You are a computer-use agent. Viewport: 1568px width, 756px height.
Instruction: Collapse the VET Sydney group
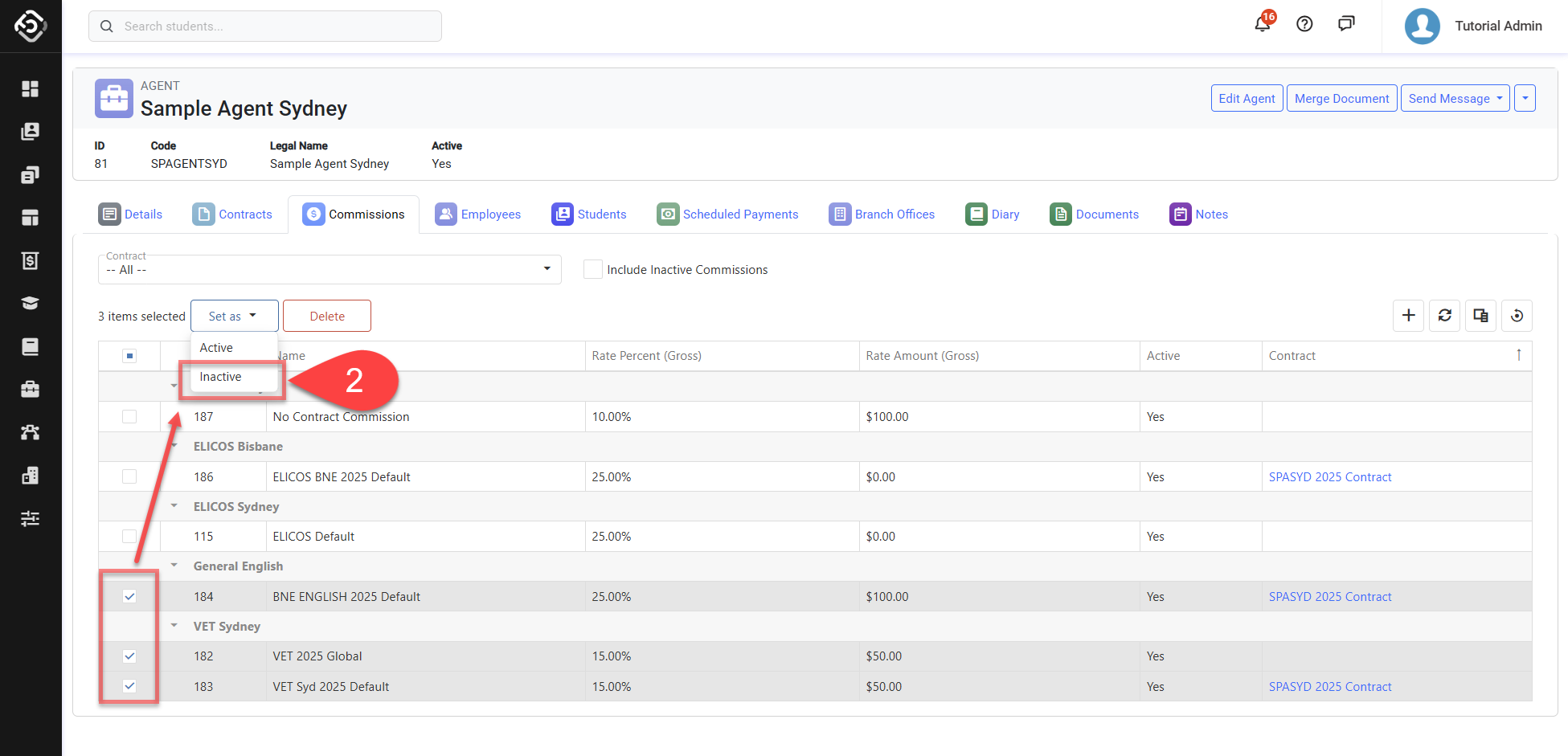(x=174, y=626)
